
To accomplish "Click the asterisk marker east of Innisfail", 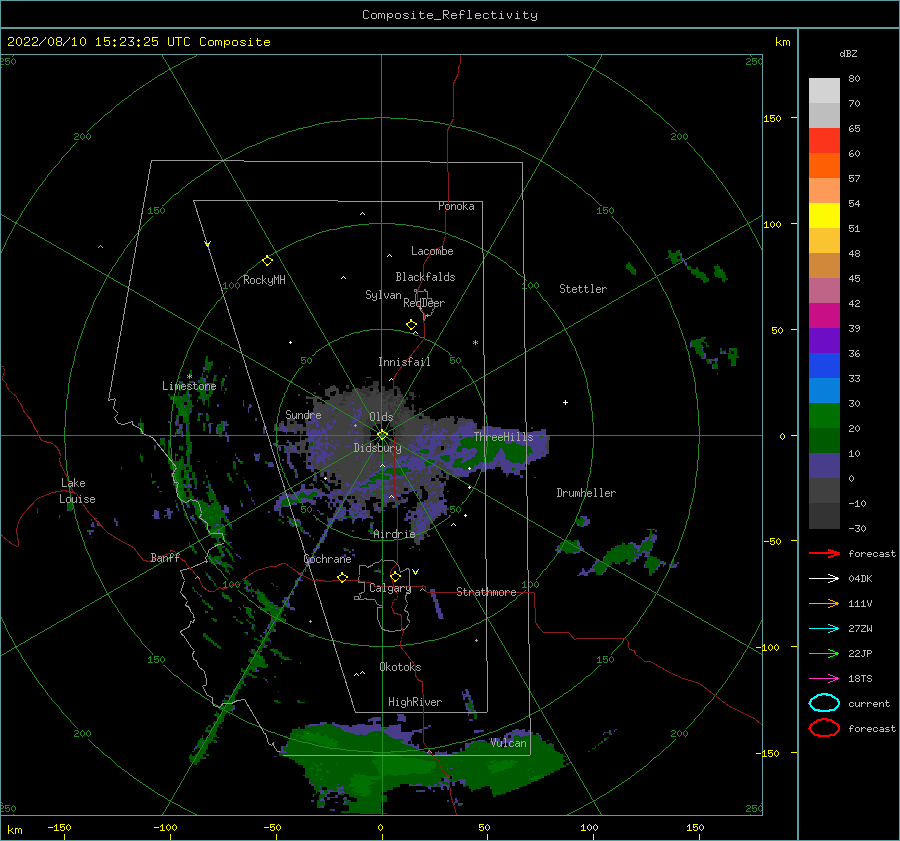I will [475, 343].
